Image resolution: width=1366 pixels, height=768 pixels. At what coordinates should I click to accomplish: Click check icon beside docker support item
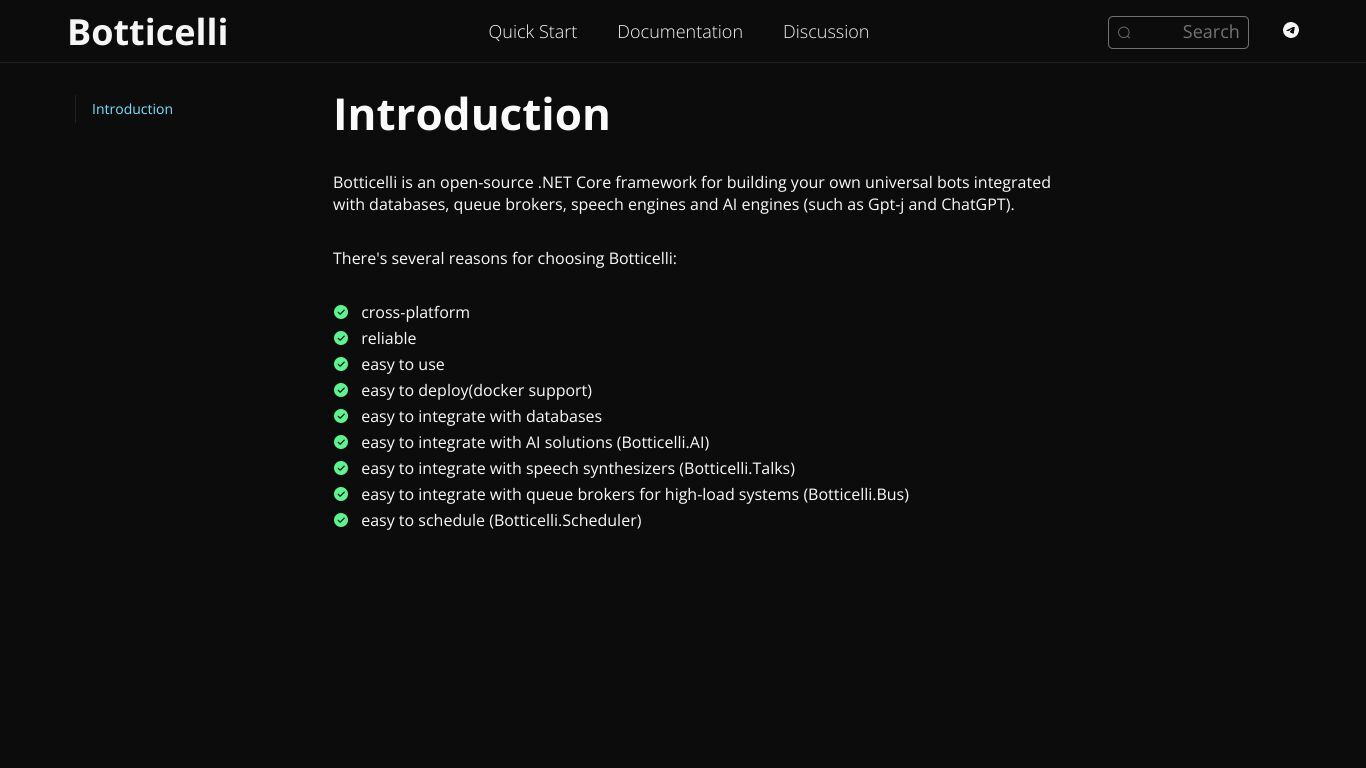341,390
